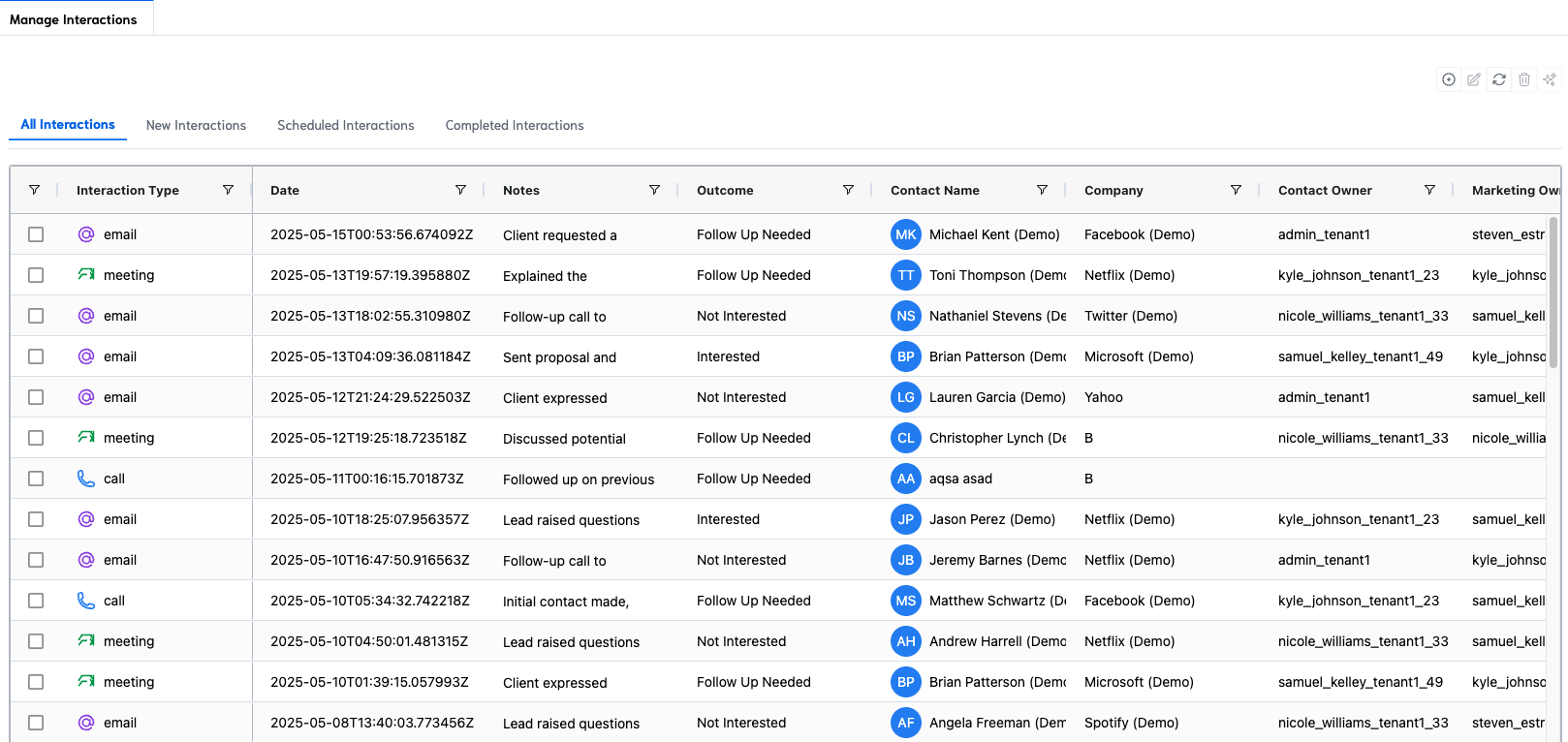Image resolution: width=1568 pixels, height=742 pixels.
Task: Click the Michael Kent MK avatar
Action: click(x=905, y=234)
